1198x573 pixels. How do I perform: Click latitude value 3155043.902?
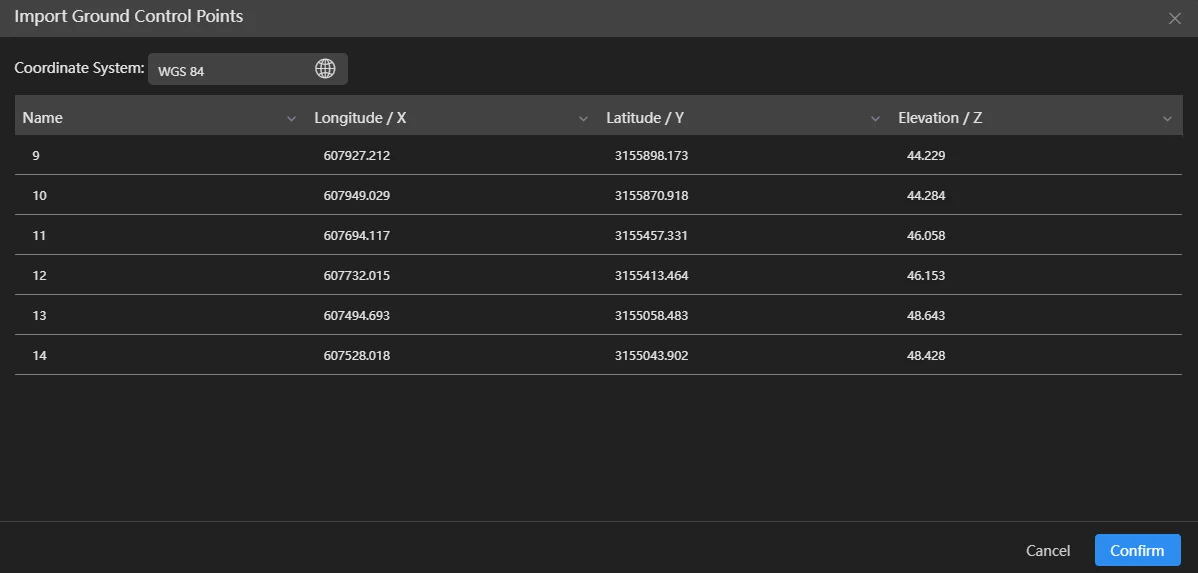(651, 356)
